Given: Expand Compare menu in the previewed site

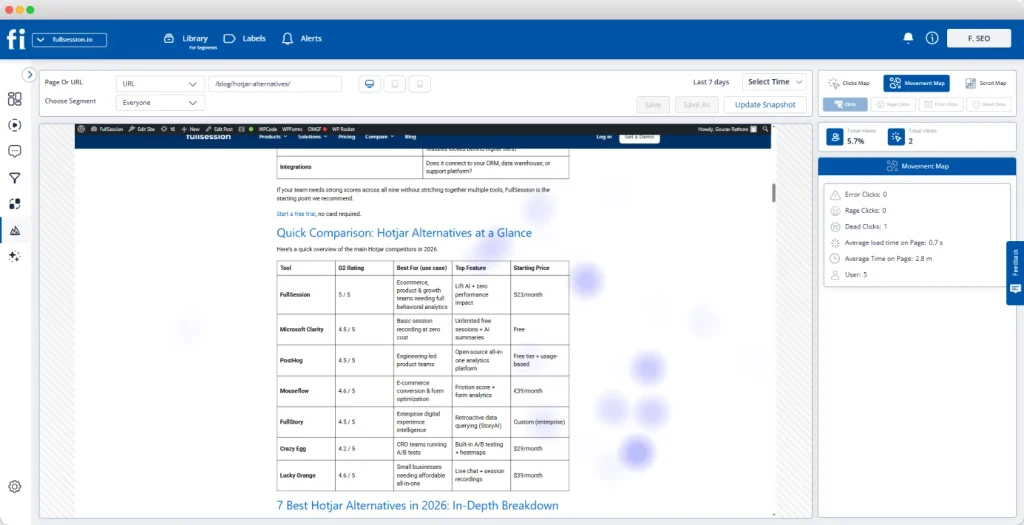Looking at the screenshot, I should pos(379,137).
